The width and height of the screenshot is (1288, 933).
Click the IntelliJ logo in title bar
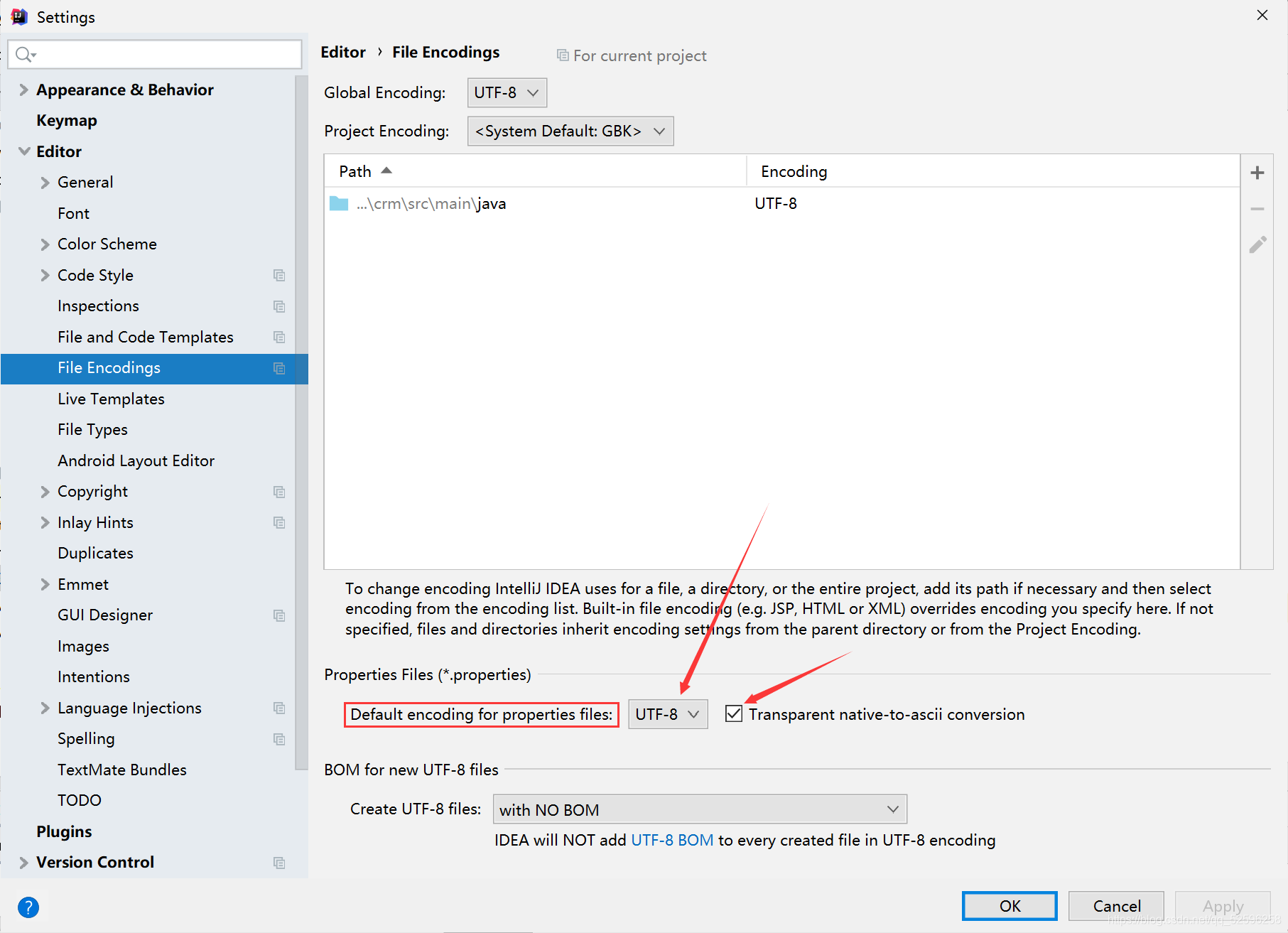[x=19, y=16]
